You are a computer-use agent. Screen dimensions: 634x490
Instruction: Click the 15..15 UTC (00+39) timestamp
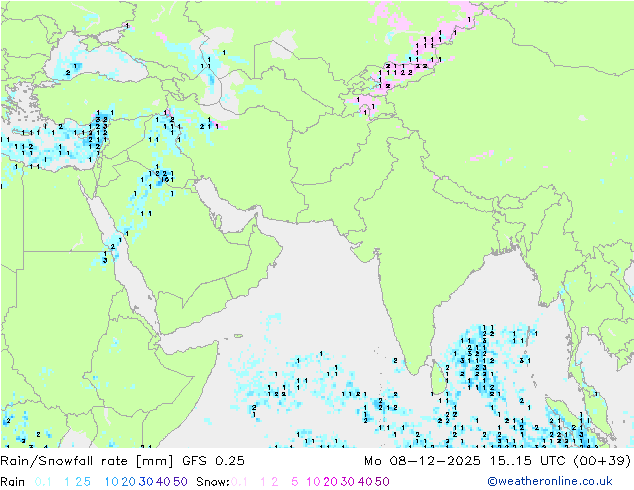point(559,461)
